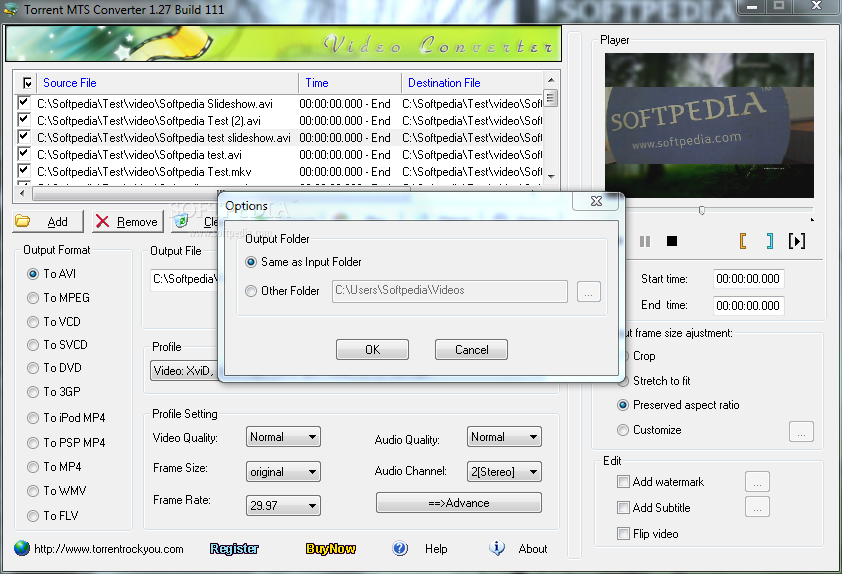
Task: Choose To MPEG output format
Action: point(33,297)
